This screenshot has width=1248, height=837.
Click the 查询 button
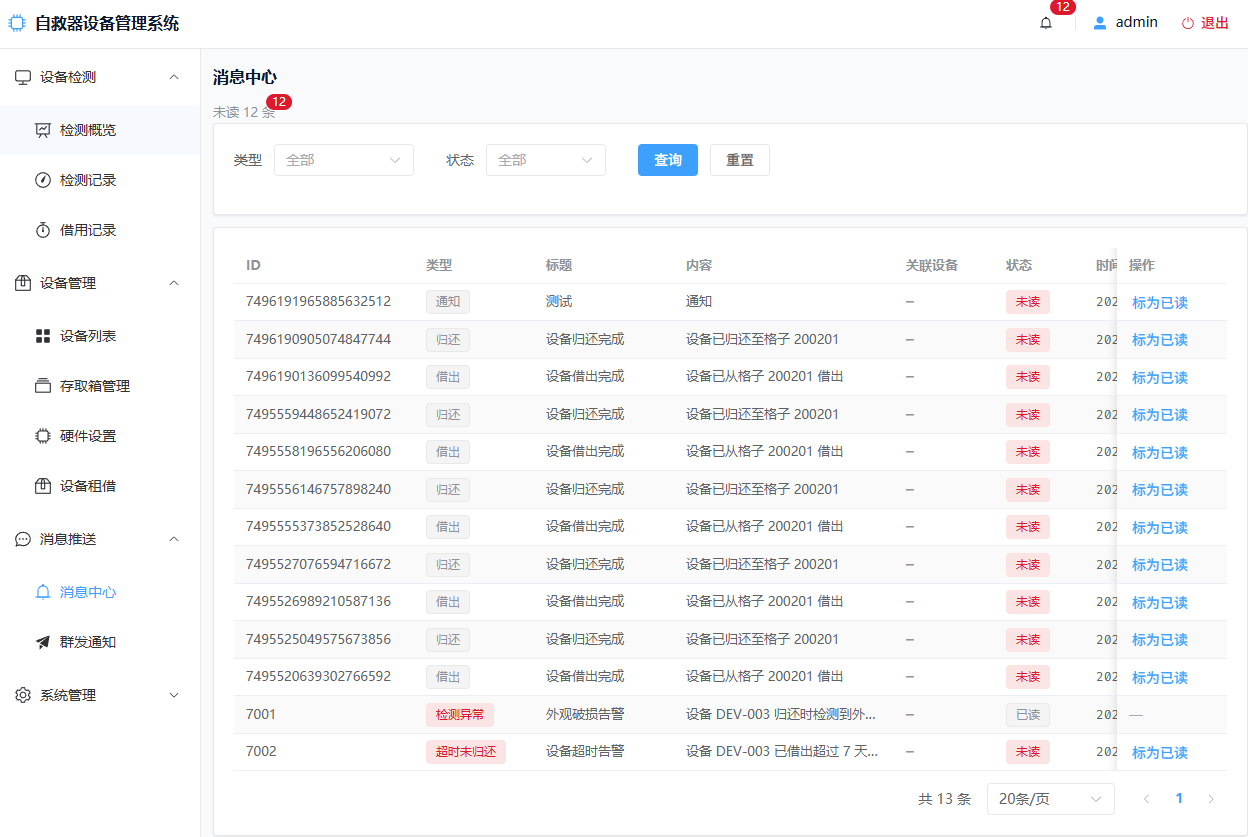(x=668, y=160)
